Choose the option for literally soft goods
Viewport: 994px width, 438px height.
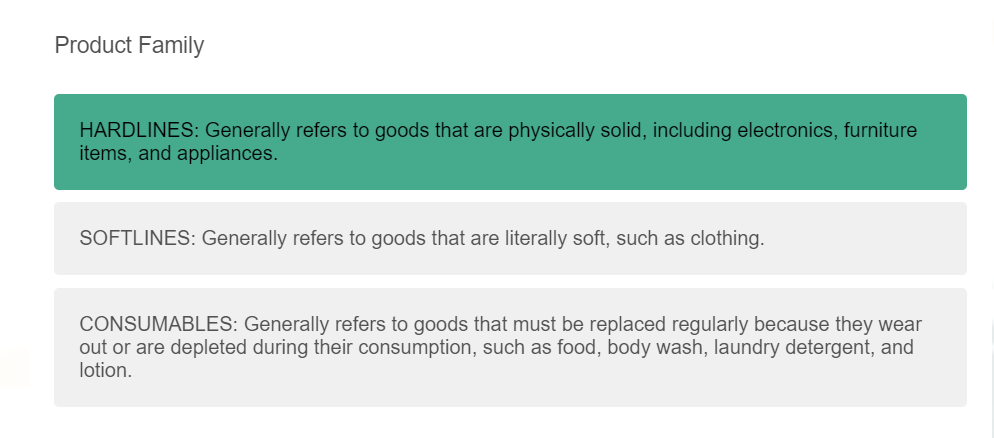point(510,238)
